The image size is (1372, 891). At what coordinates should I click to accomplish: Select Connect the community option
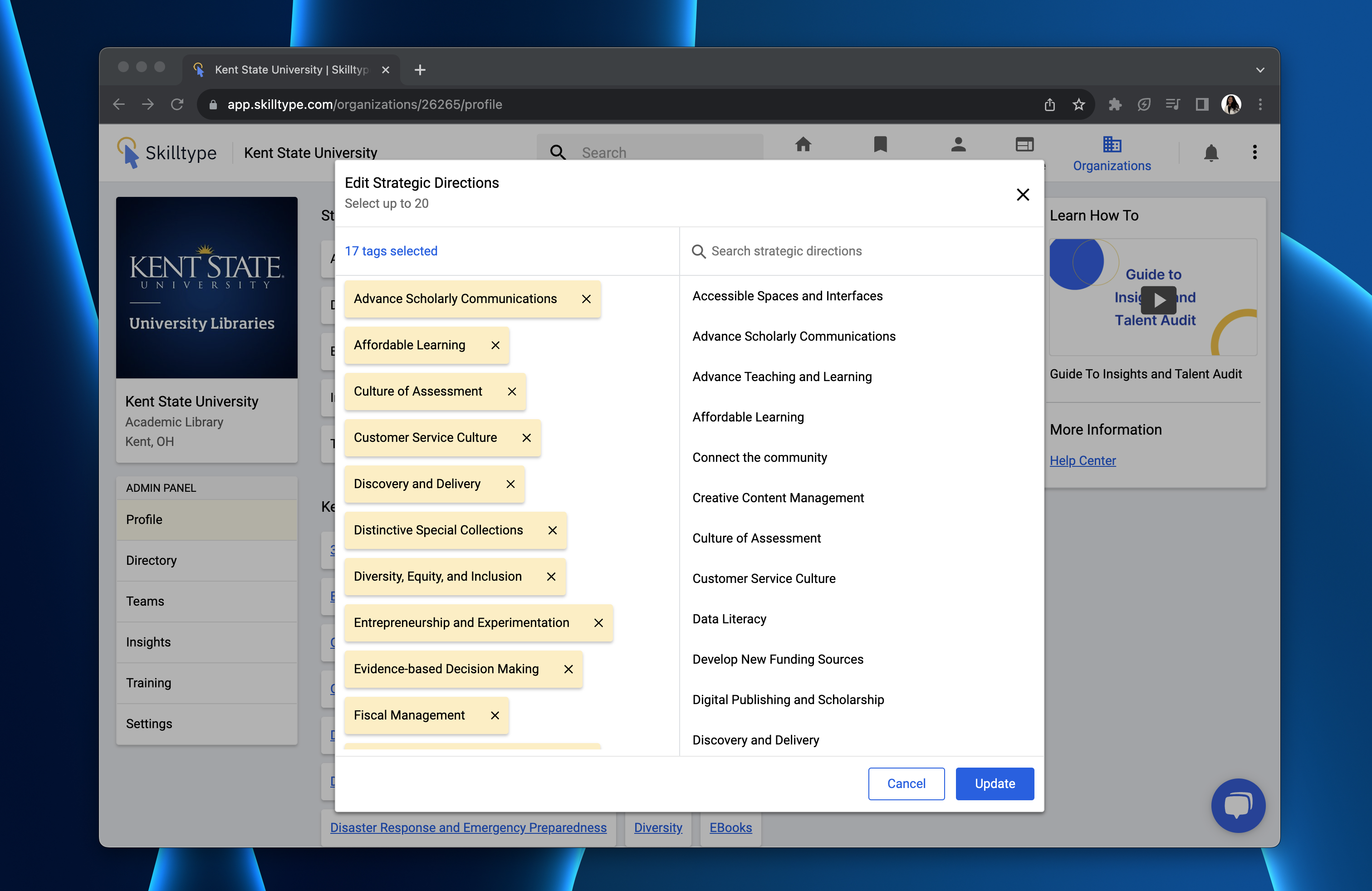click(759, 458)
